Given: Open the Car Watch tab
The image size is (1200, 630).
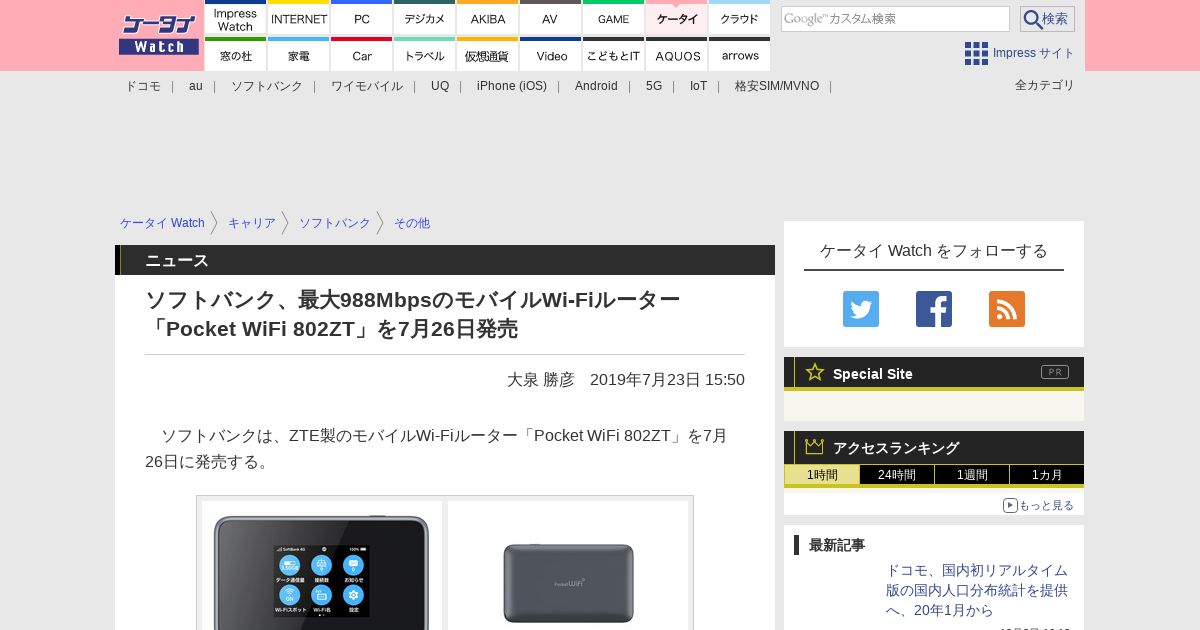Looking at the screenshot, I should (x=362, y=55).
